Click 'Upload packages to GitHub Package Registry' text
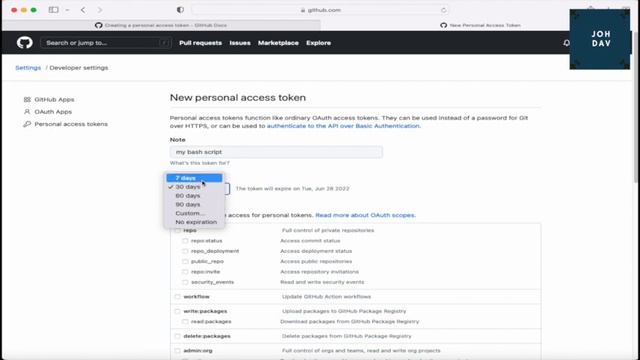 click(344, 311)
